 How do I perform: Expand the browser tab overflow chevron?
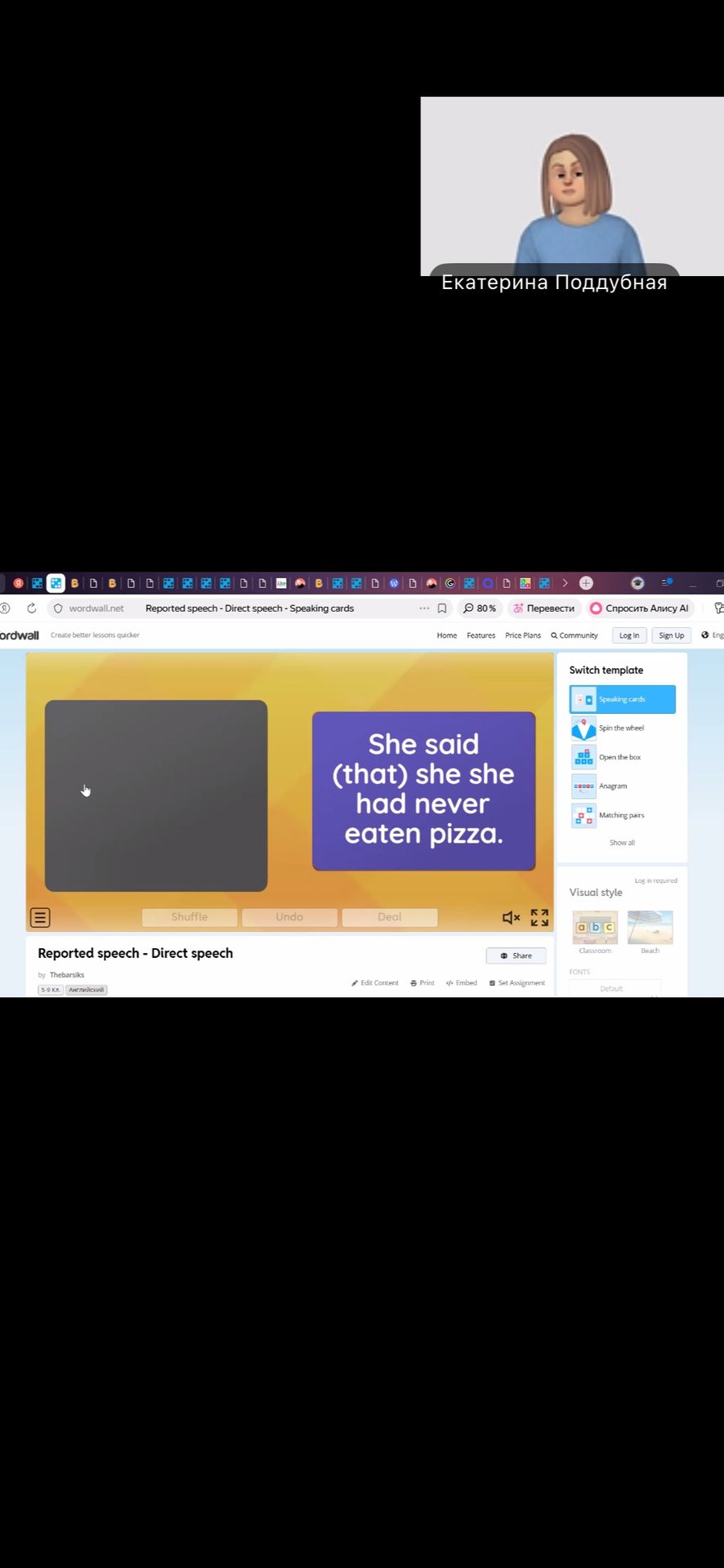[x=565, y=583]
